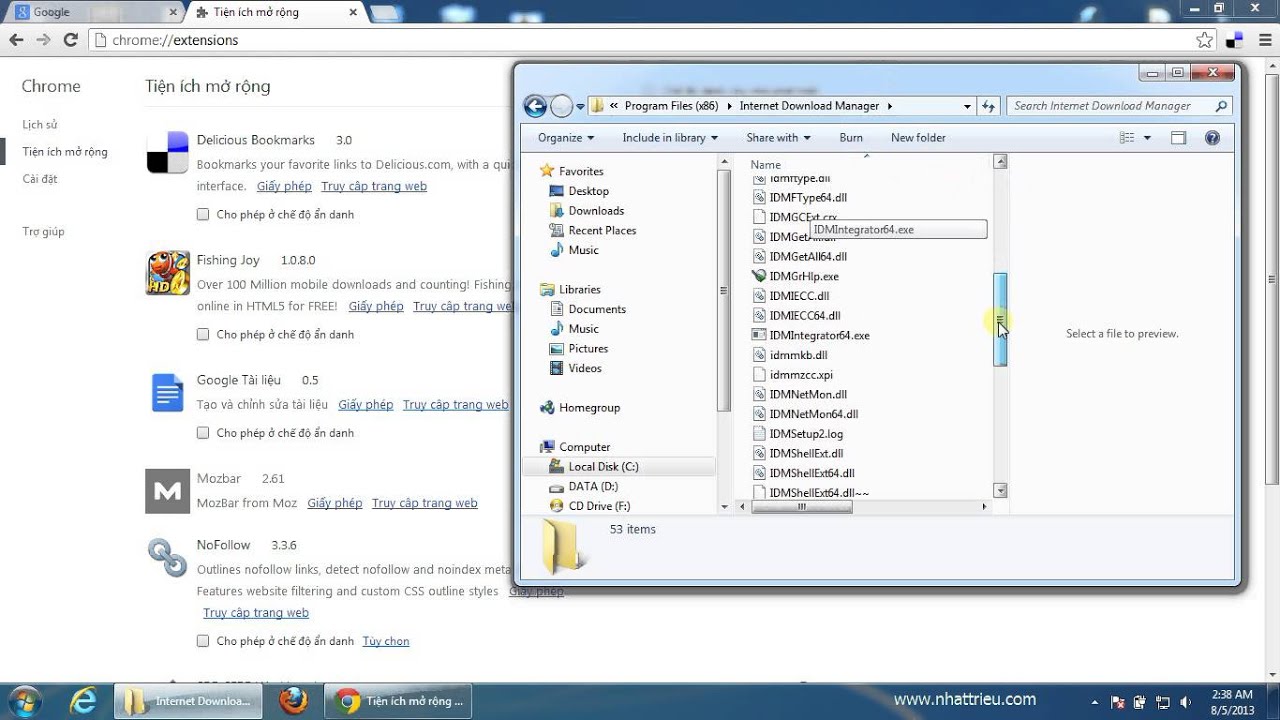Select Homegroup in navigation pane
This screenshot has width=1280, height=720.
580,408
